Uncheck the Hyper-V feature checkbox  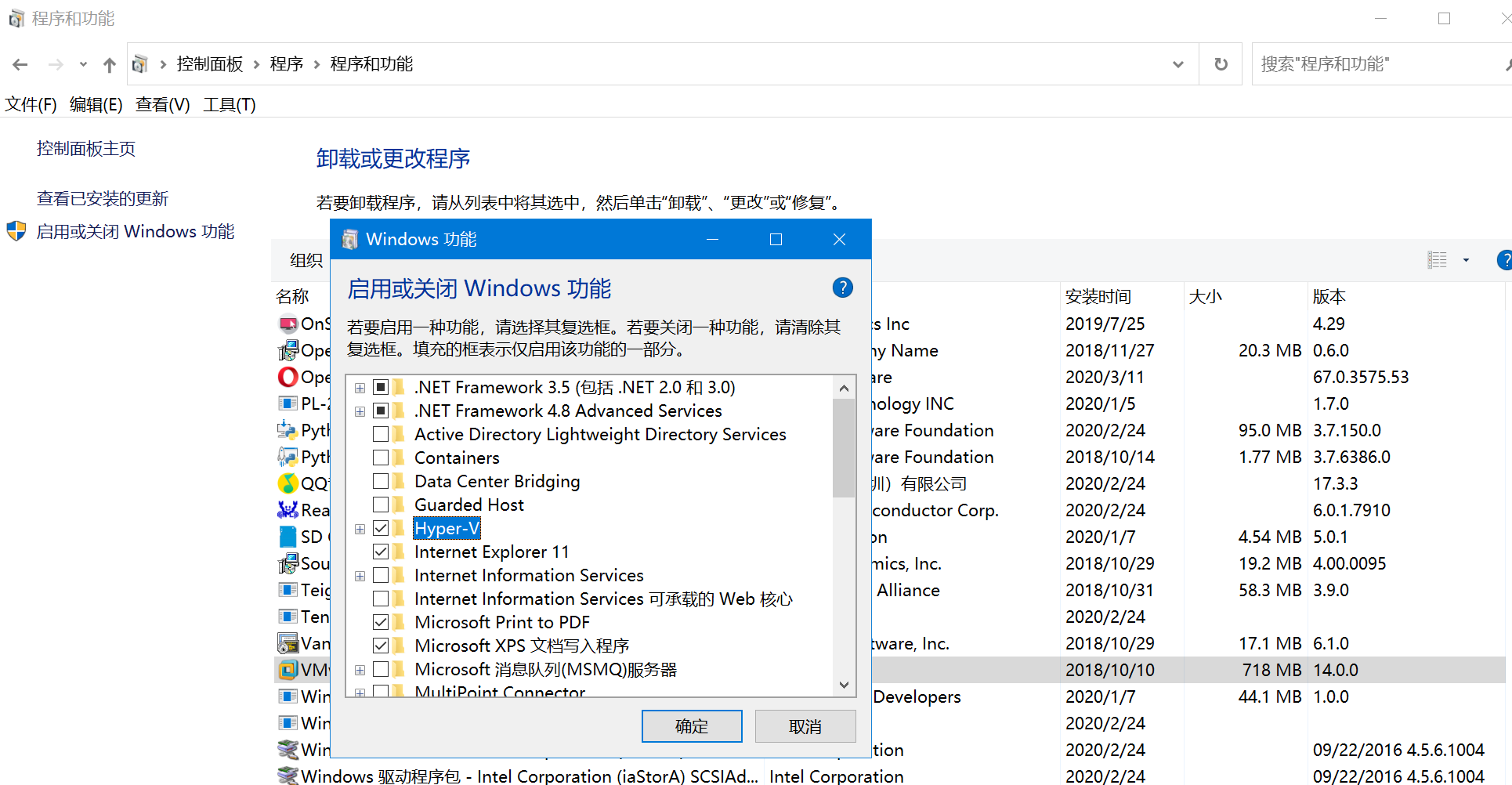point(382,528)
